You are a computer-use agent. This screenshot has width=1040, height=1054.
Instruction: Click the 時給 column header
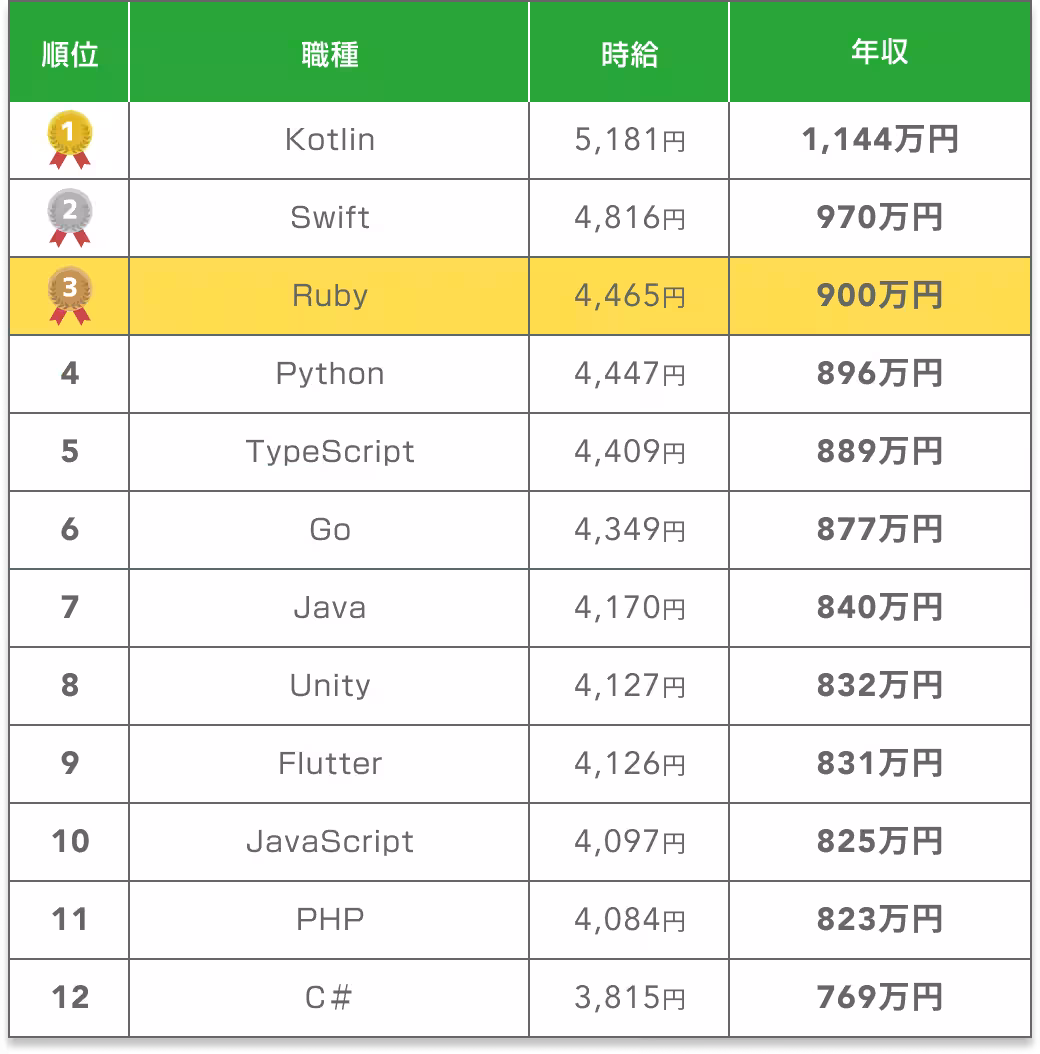click(629, 54)
